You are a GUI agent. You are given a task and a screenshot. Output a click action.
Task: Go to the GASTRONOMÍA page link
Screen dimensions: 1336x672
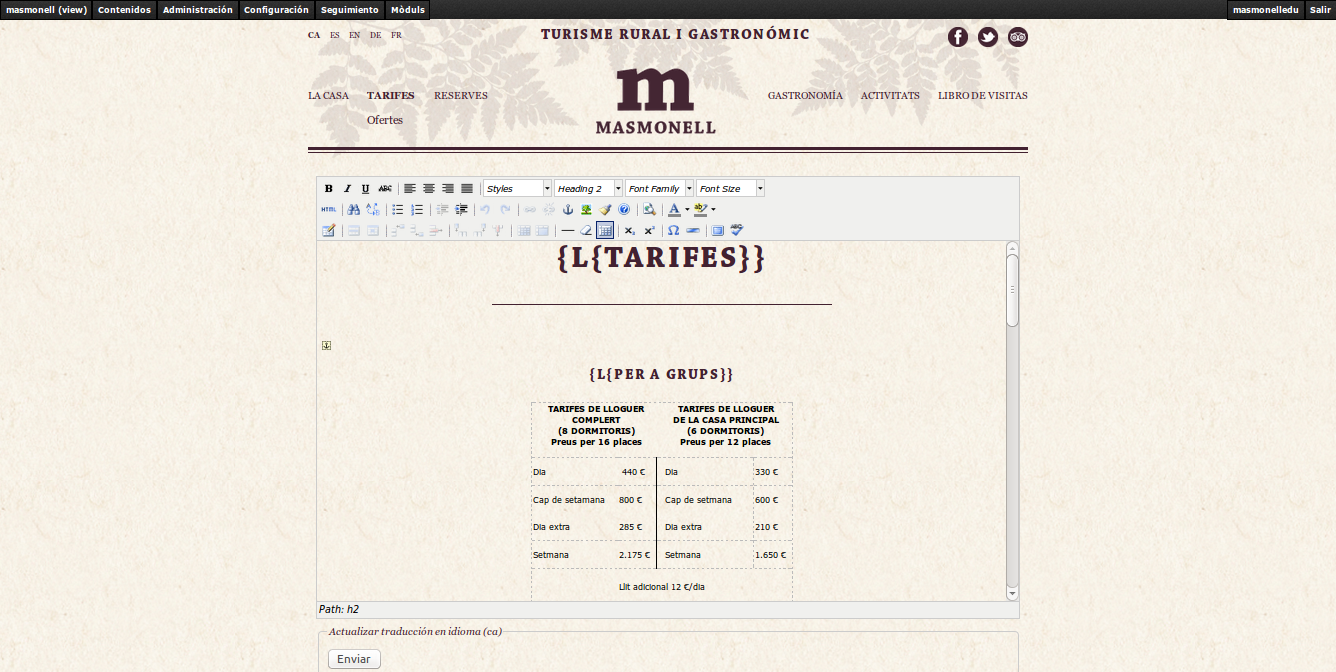(x=805, y=96)
